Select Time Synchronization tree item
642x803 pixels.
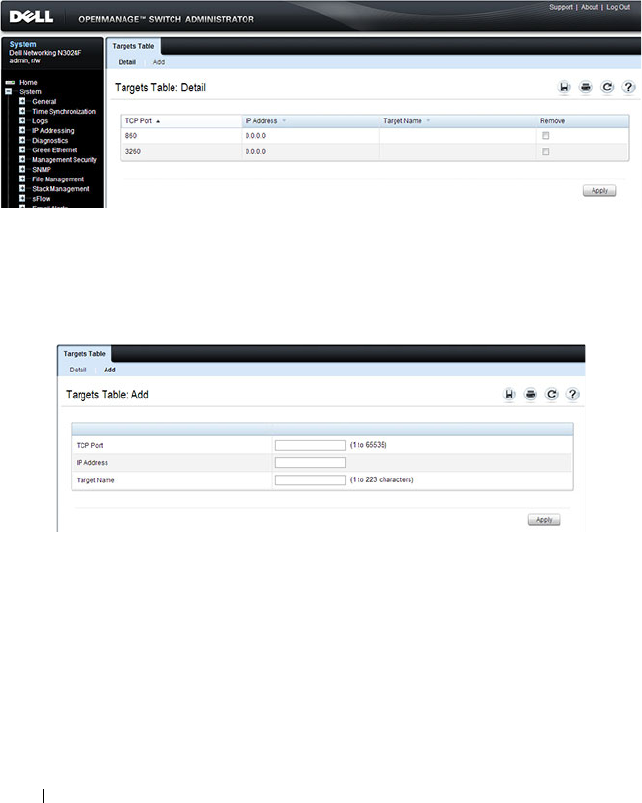pos(64,111)
